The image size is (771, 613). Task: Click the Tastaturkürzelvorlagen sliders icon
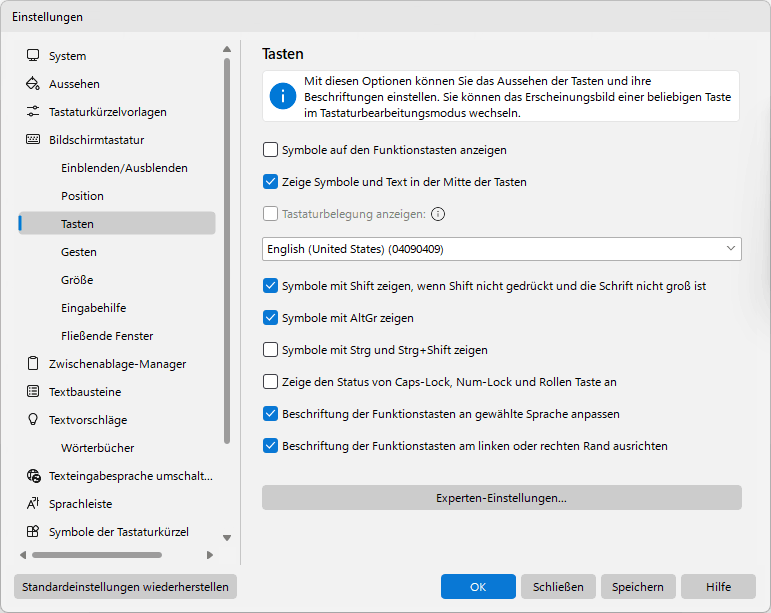(33, 112)
